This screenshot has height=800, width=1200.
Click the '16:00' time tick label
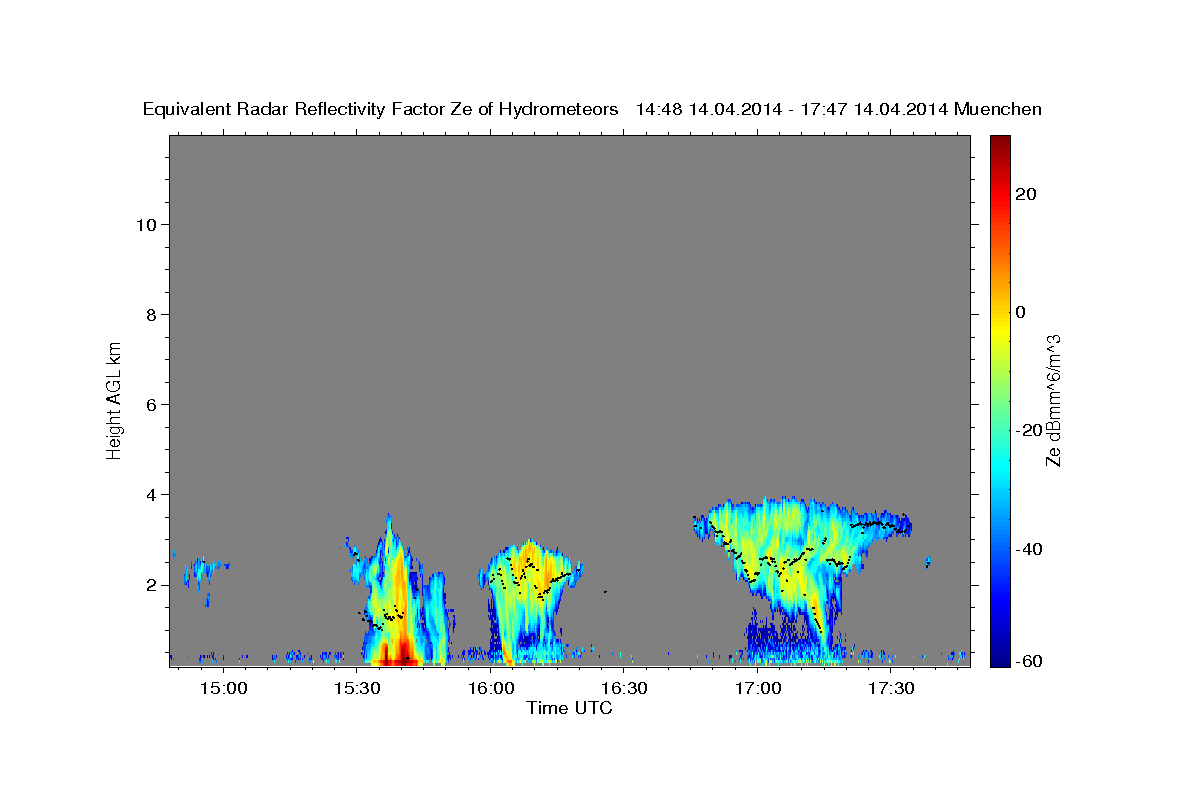[x=490, y=689]
